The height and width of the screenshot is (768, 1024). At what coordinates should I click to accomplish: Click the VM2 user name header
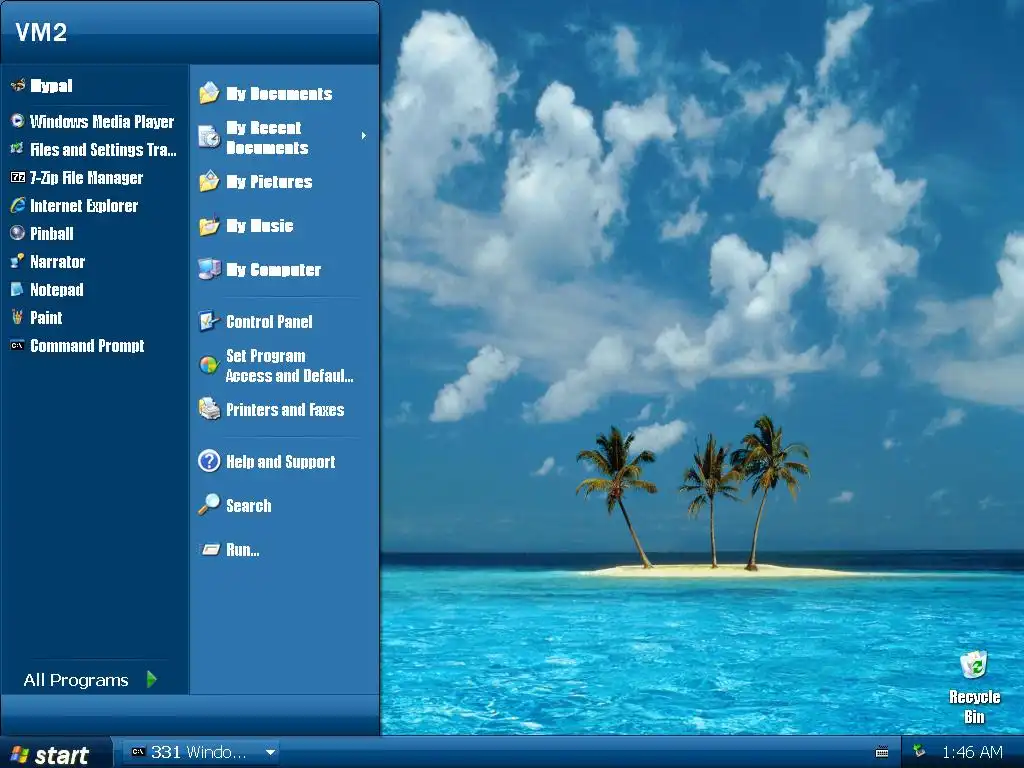pos(40,32)
